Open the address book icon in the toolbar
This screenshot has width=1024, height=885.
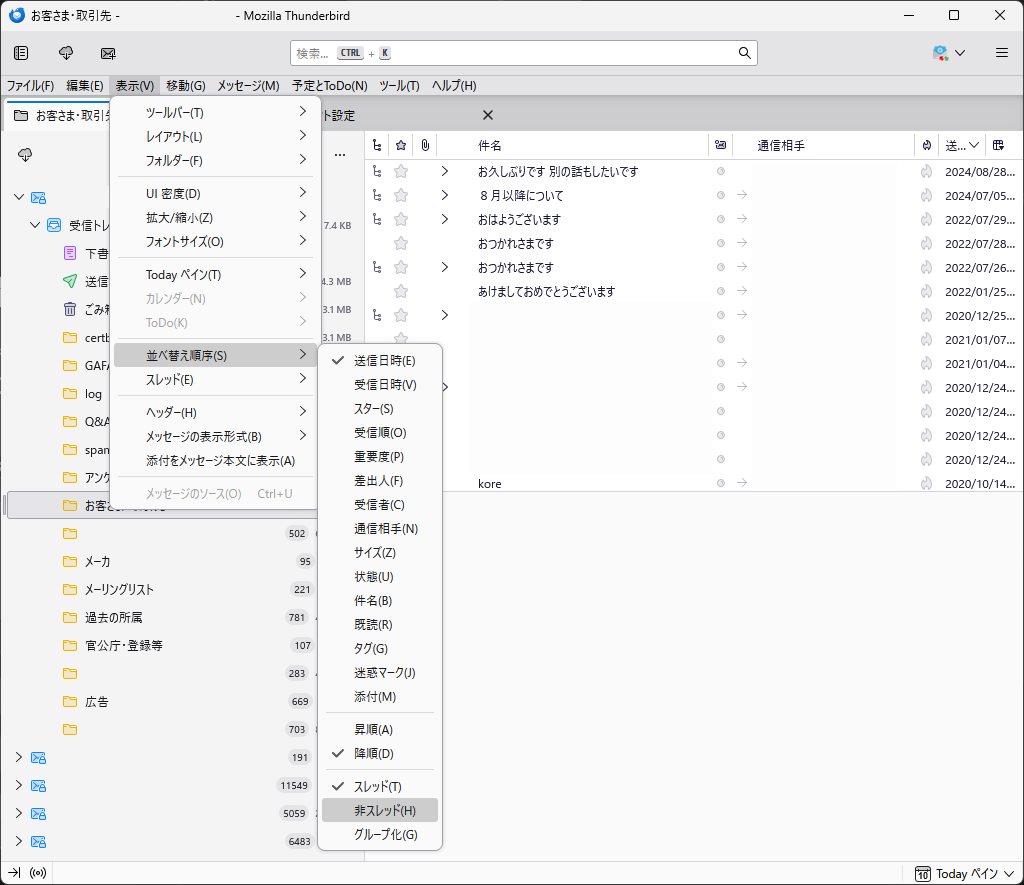(x=20, y=53)
